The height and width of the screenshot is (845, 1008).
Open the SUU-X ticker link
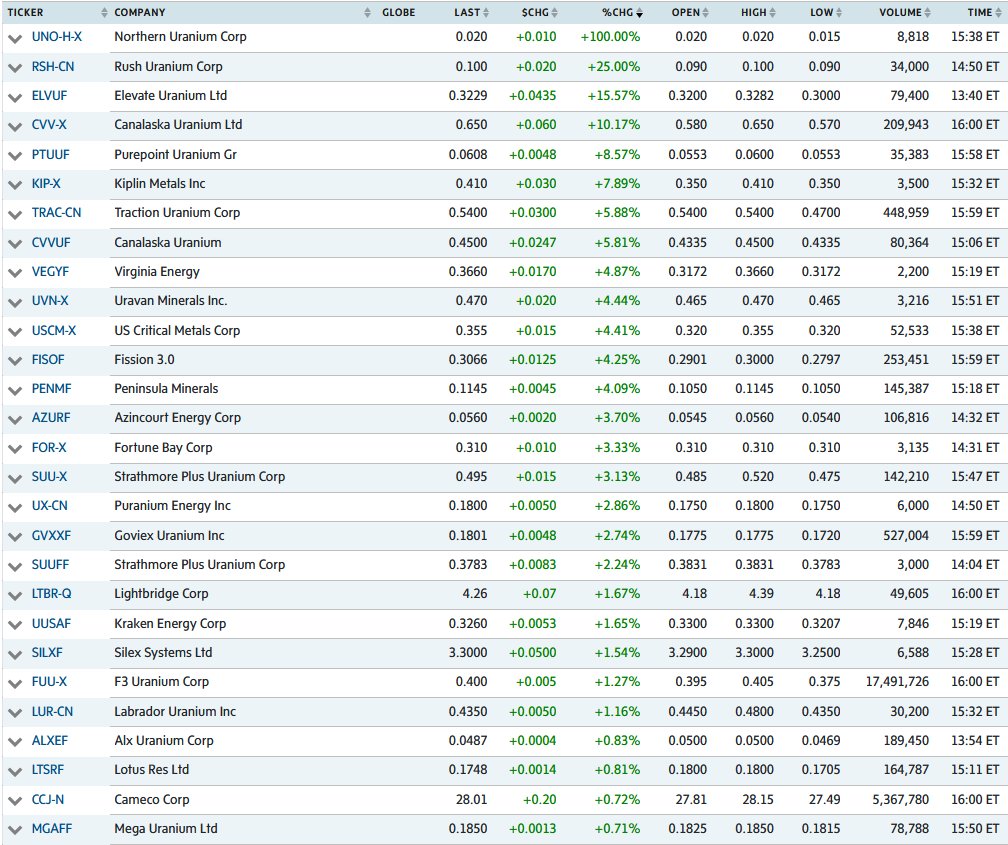coord(50,477)
